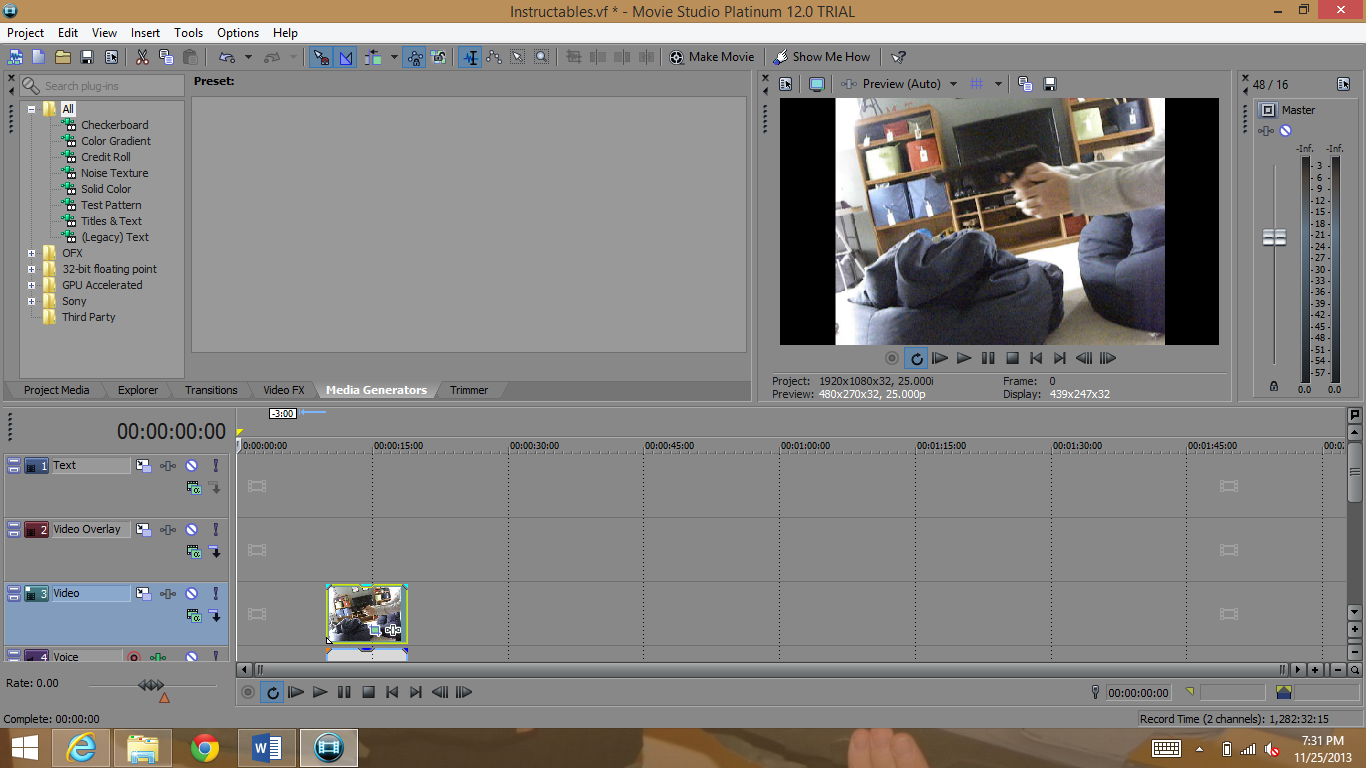
Task: Click the playback Rate slider
Action: [152, 685]
